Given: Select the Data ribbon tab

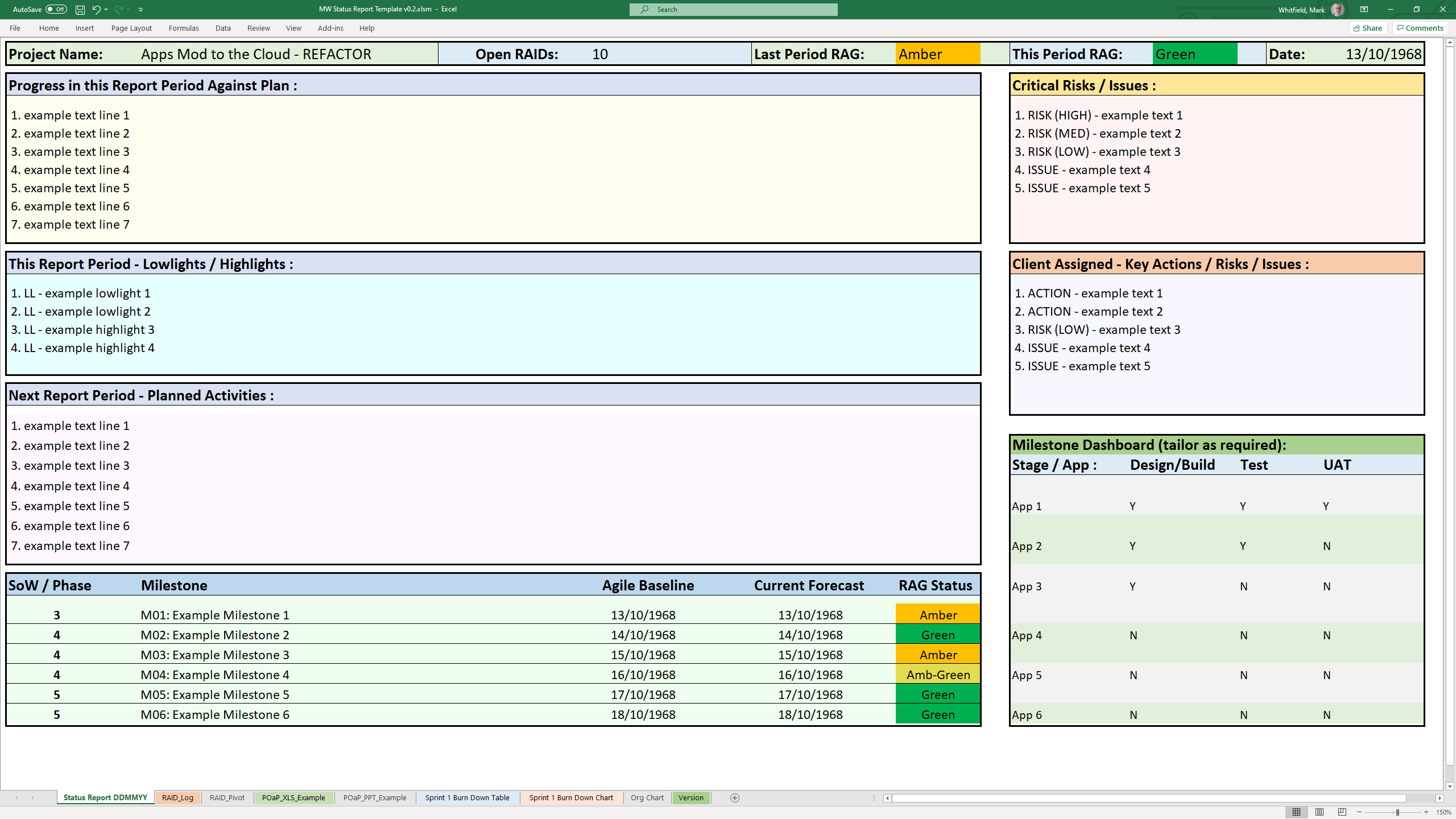Looking at the screenshot, I should [x=223, y=28].
